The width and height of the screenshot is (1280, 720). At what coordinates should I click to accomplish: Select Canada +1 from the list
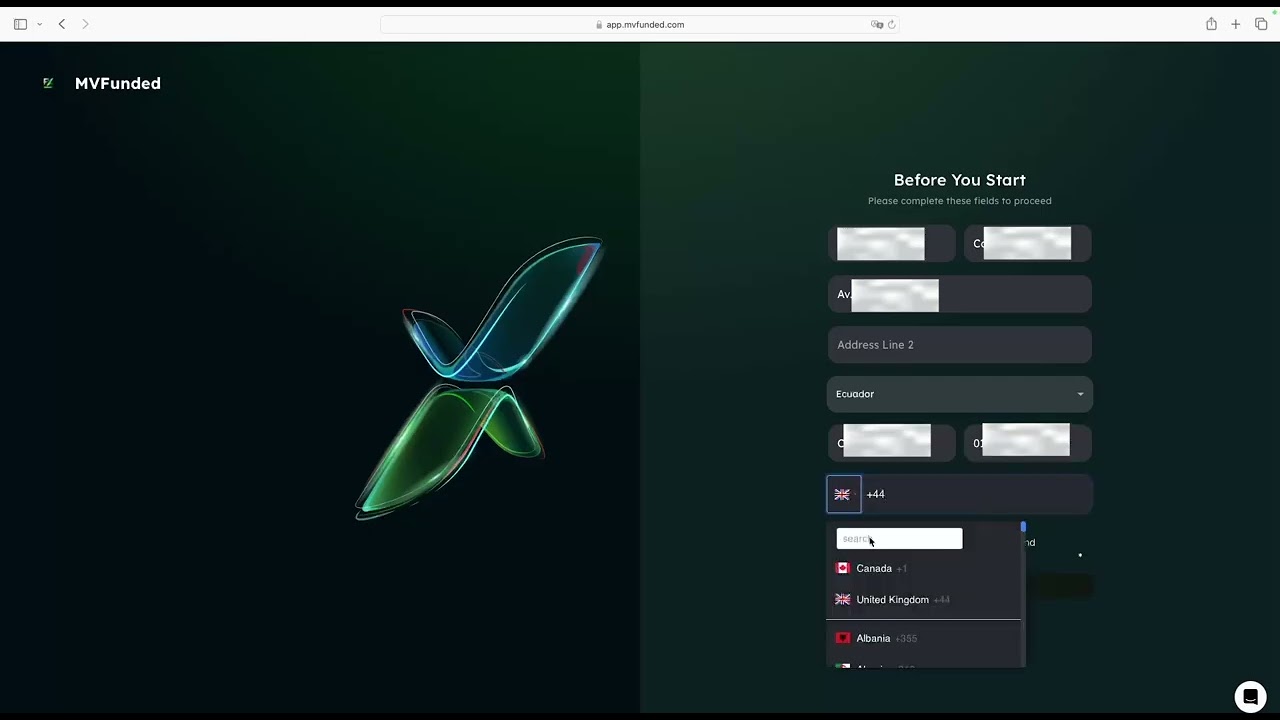[x=923, y=568]
